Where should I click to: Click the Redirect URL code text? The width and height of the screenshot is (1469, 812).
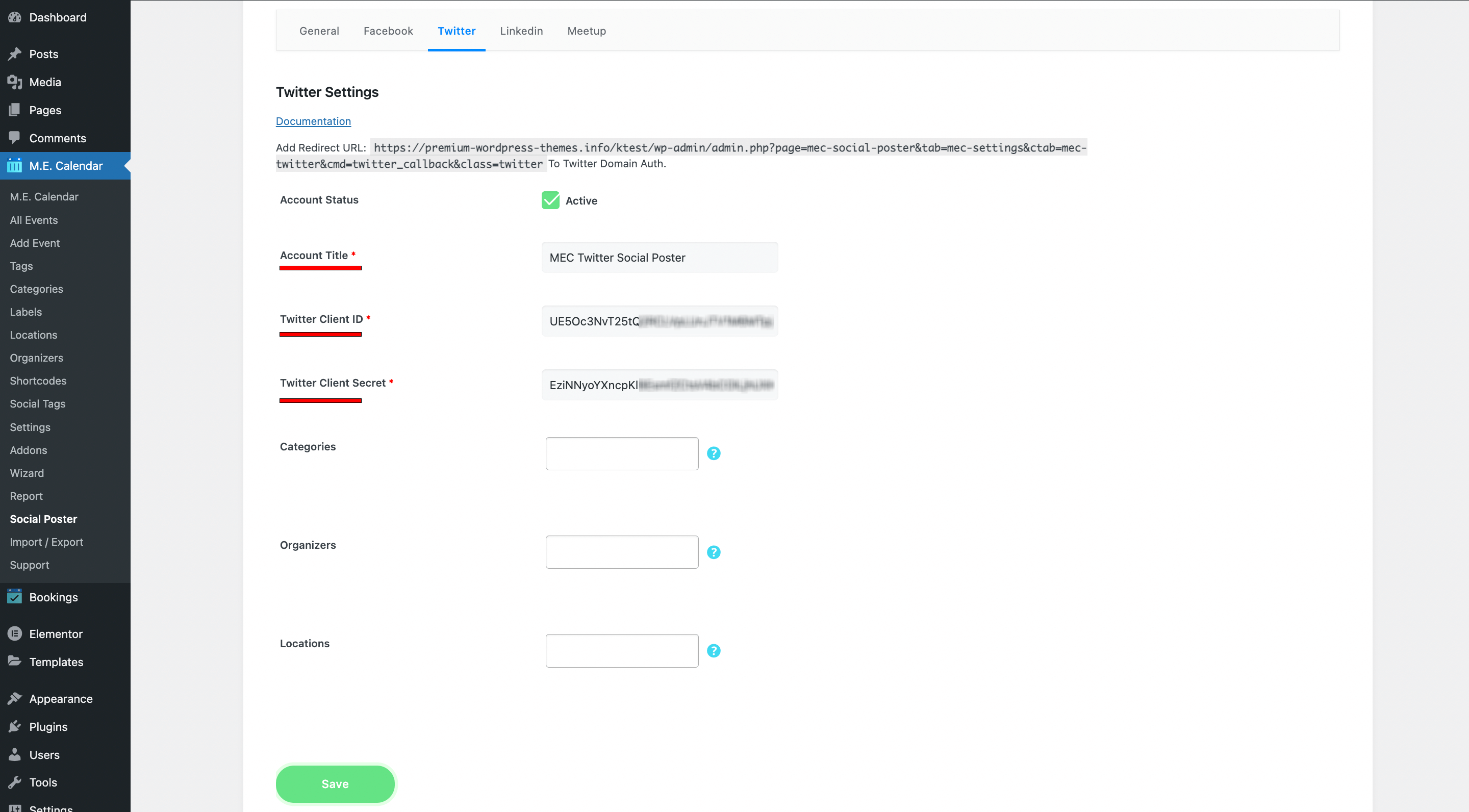tap(681, 155)
